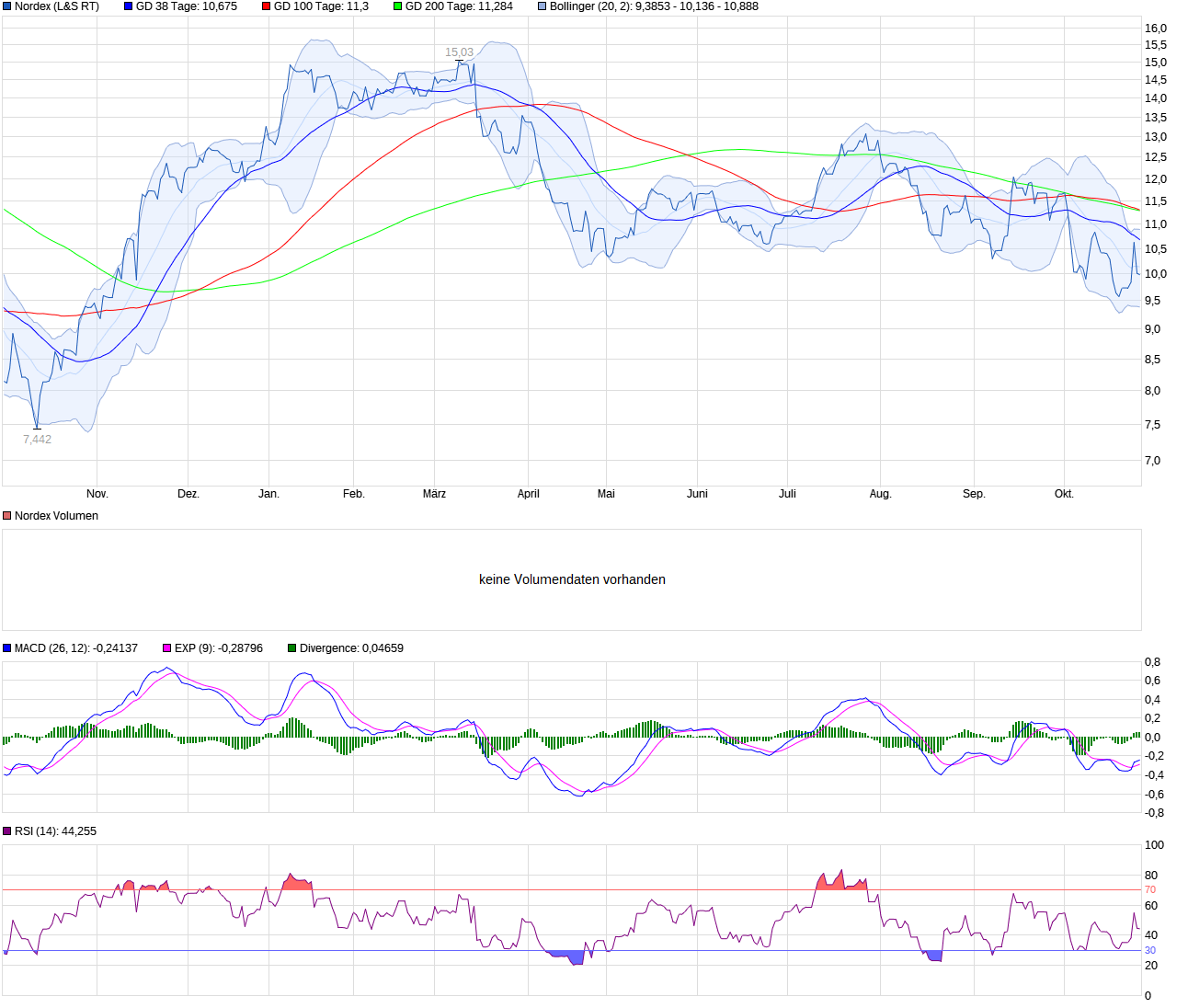Select the green Divergence indicator square

(x=291, y=647)
